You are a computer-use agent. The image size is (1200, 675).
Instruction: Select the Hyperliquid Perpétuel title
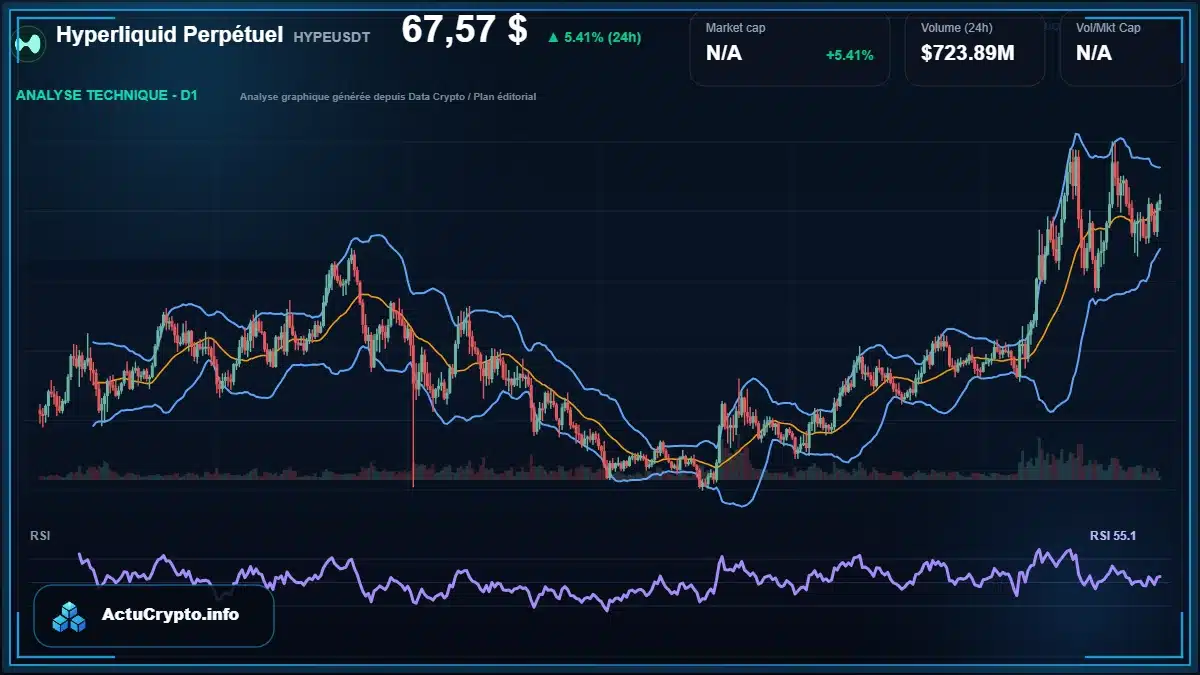(x=170, y=35)
